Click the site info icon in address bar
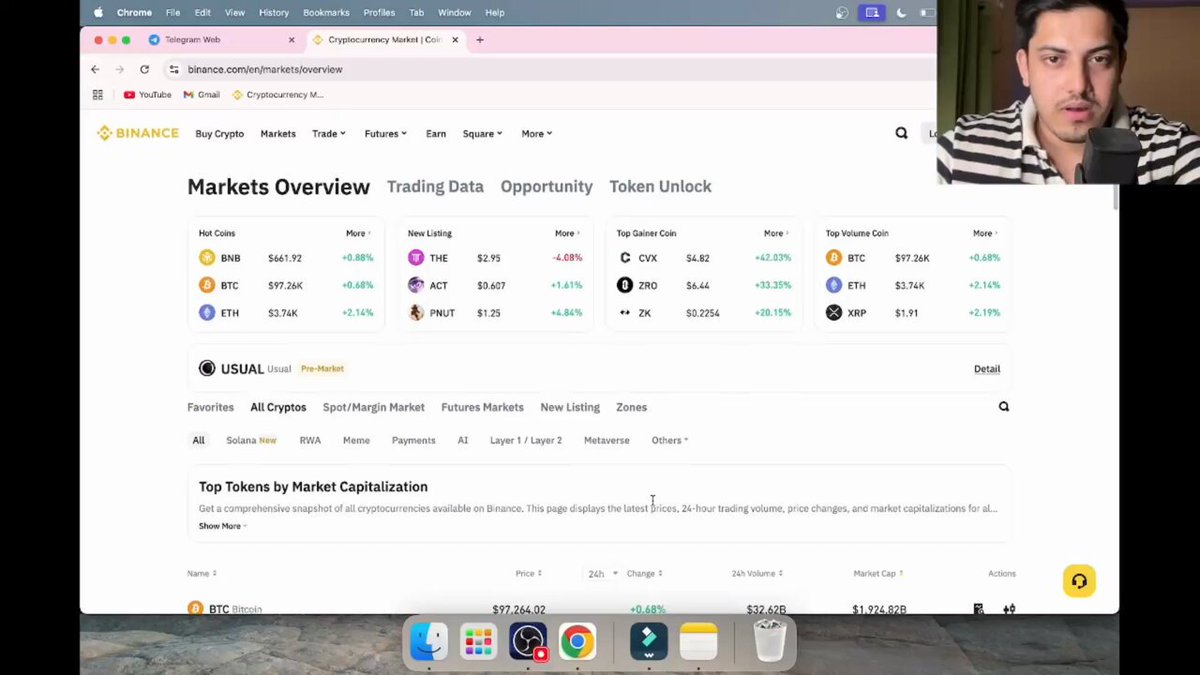 (x=174, y=69)
